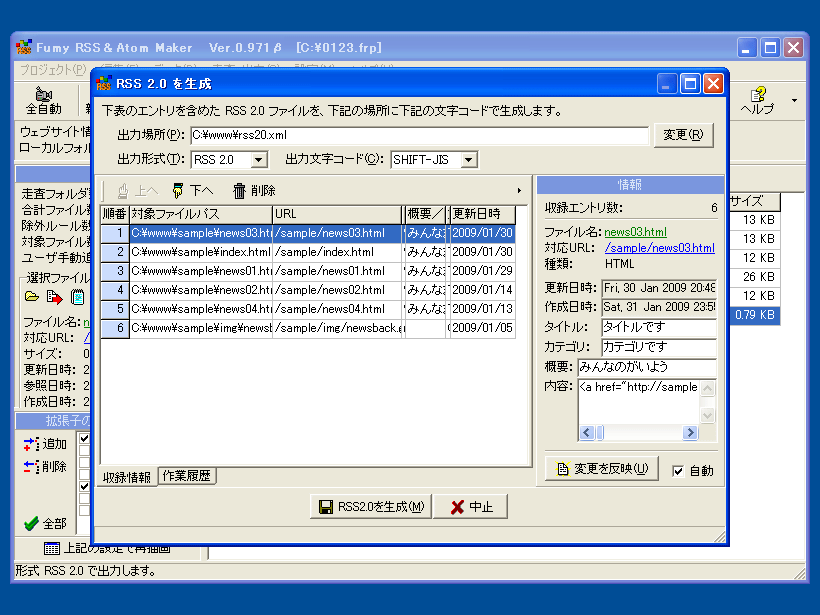Maximize the RSS 2.0 を生成 dialog
Screen dimensions: 820x615
tap(690, 84)
